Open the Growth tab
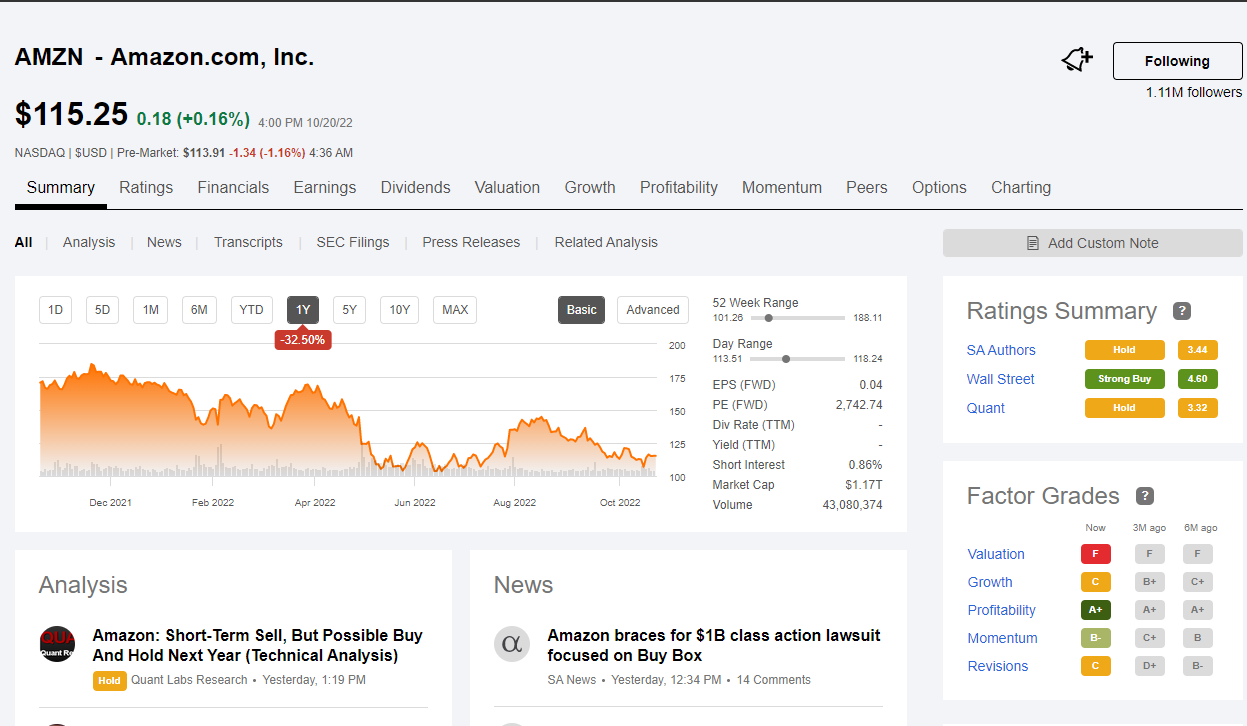 590,187
